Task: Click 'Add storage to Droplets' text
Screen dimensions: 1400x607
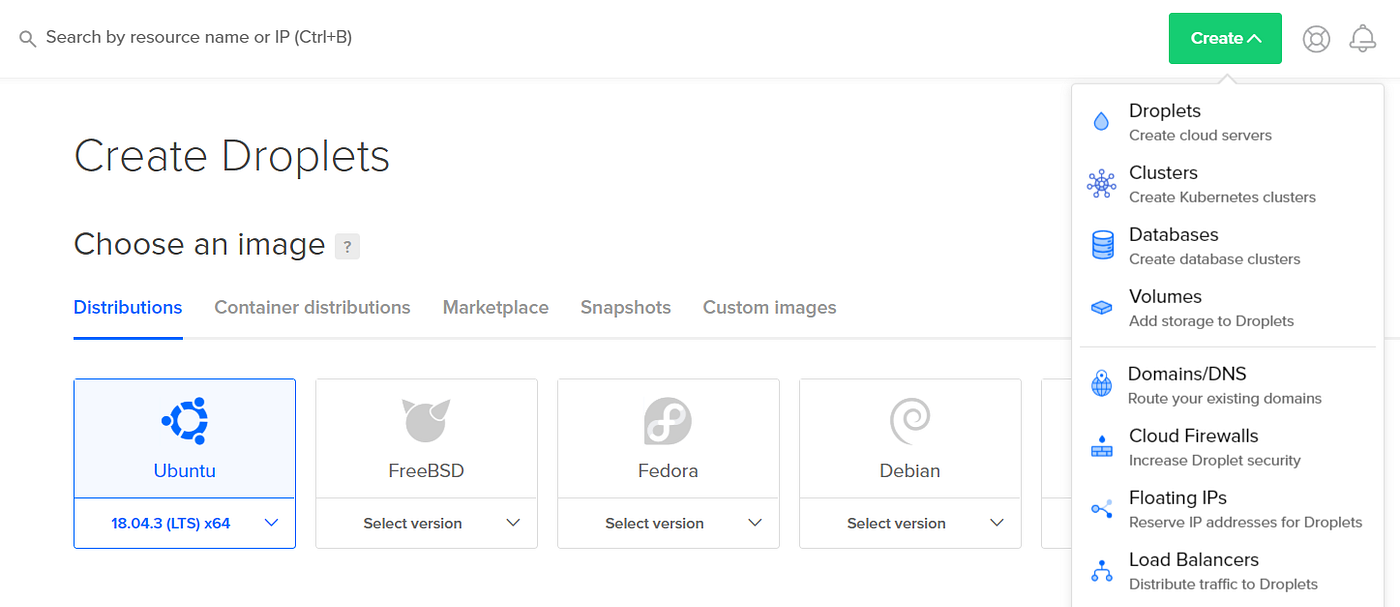Action: (1211, 321)
